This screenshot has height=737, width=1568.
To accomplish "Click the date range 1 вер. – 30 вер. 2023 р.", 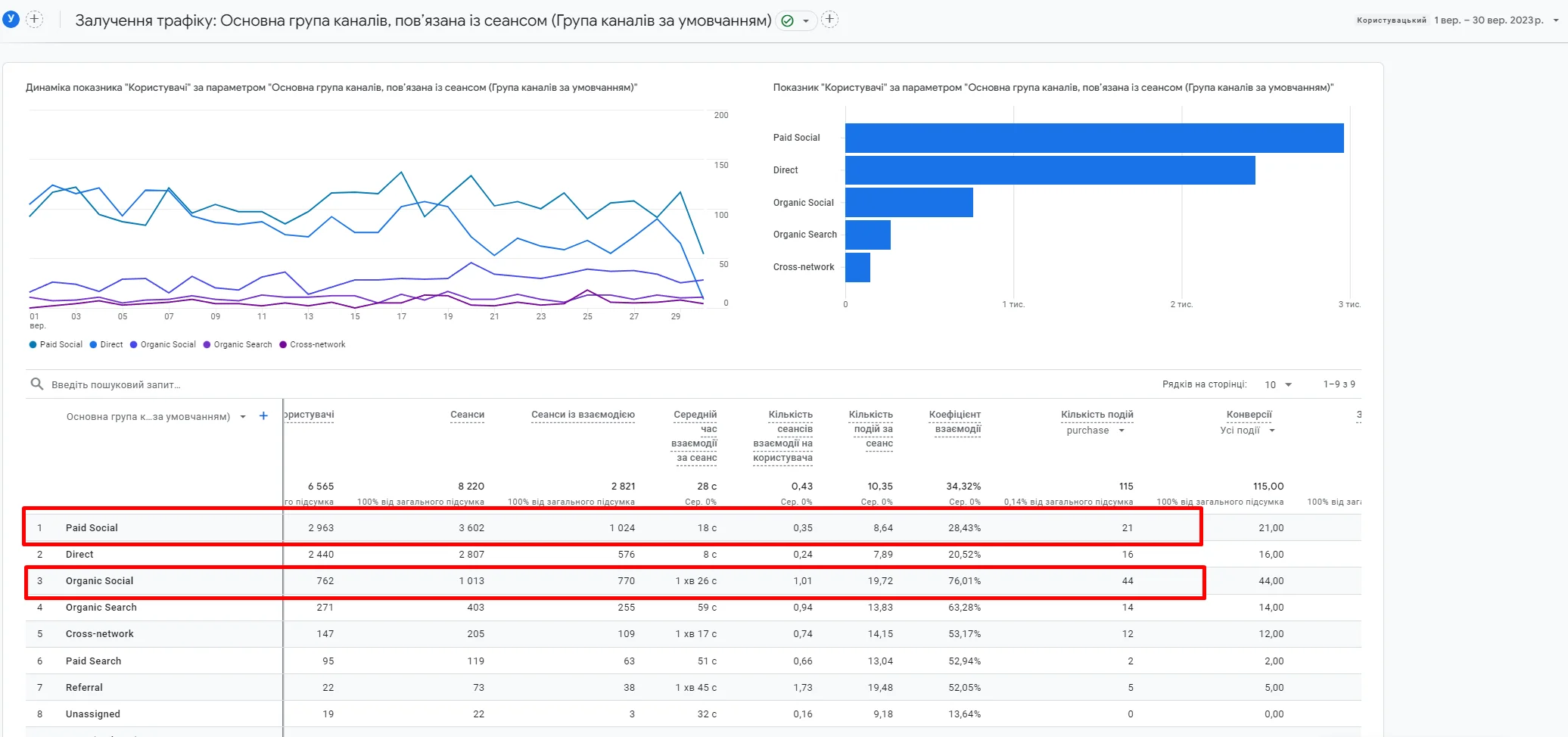I will 1489,20.
